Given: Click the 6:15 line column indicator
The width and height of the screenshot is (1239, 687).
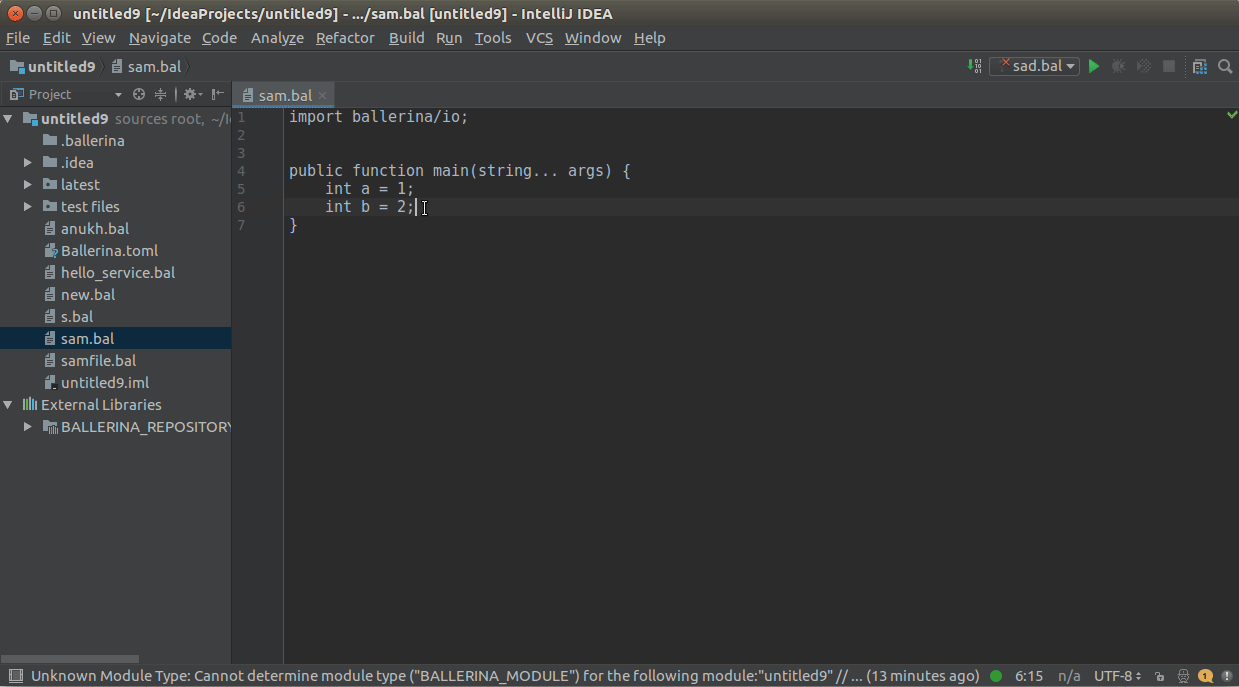Looking at the screenshot, I should pos(1029,676).
